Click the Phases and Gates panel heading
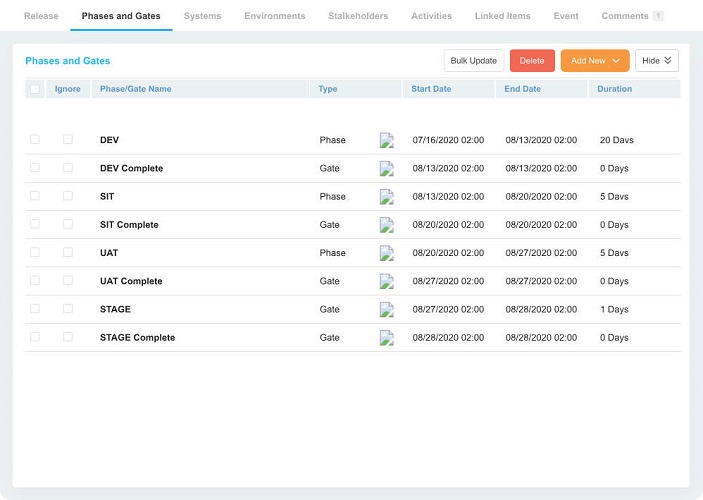The width and height of the screenshot is (703, 500). click(x=68, y=61)
